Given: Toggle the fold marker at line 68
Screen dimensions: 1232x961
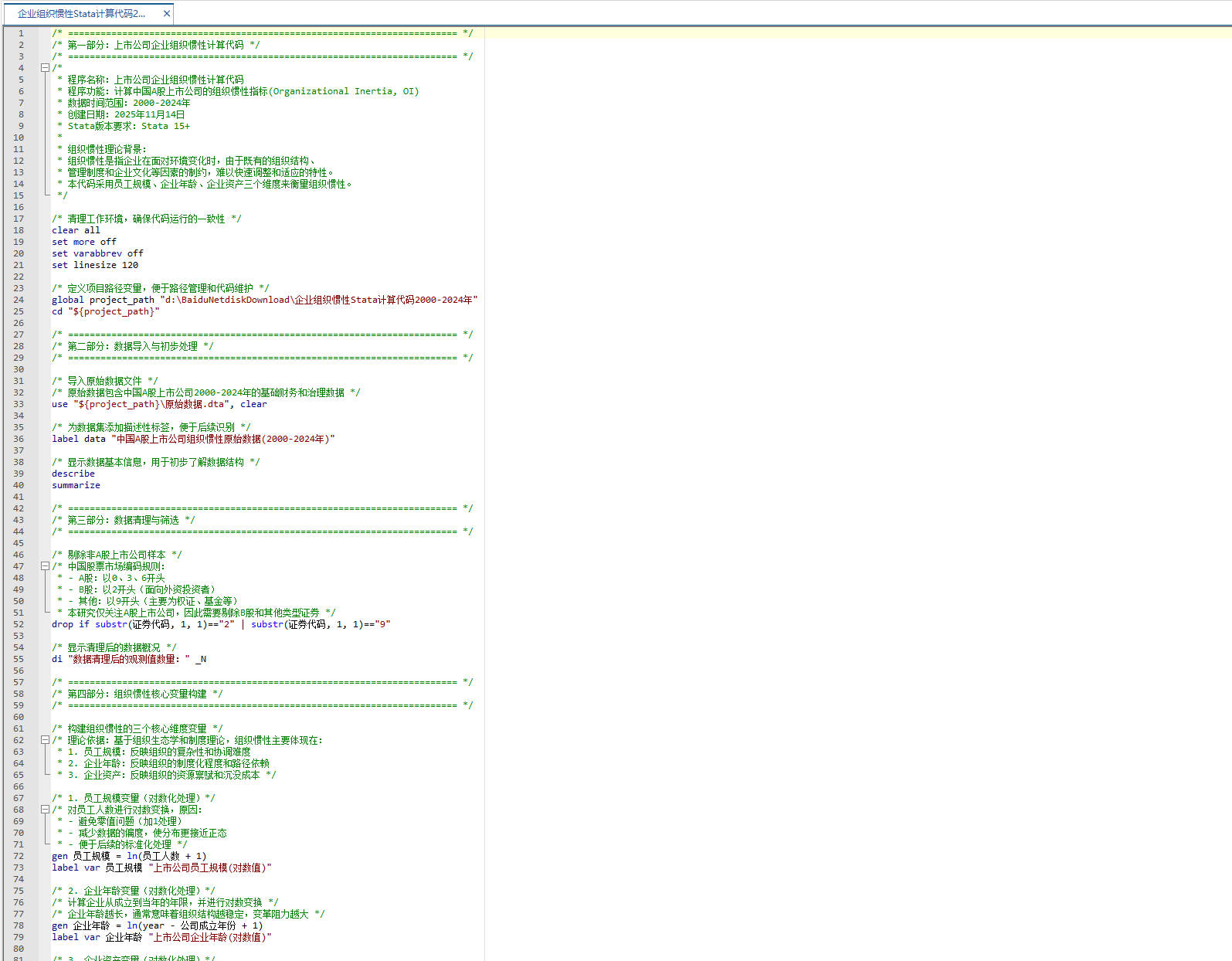Looking at the screenshot, I should pyautogui.click(x=45, y=810).
